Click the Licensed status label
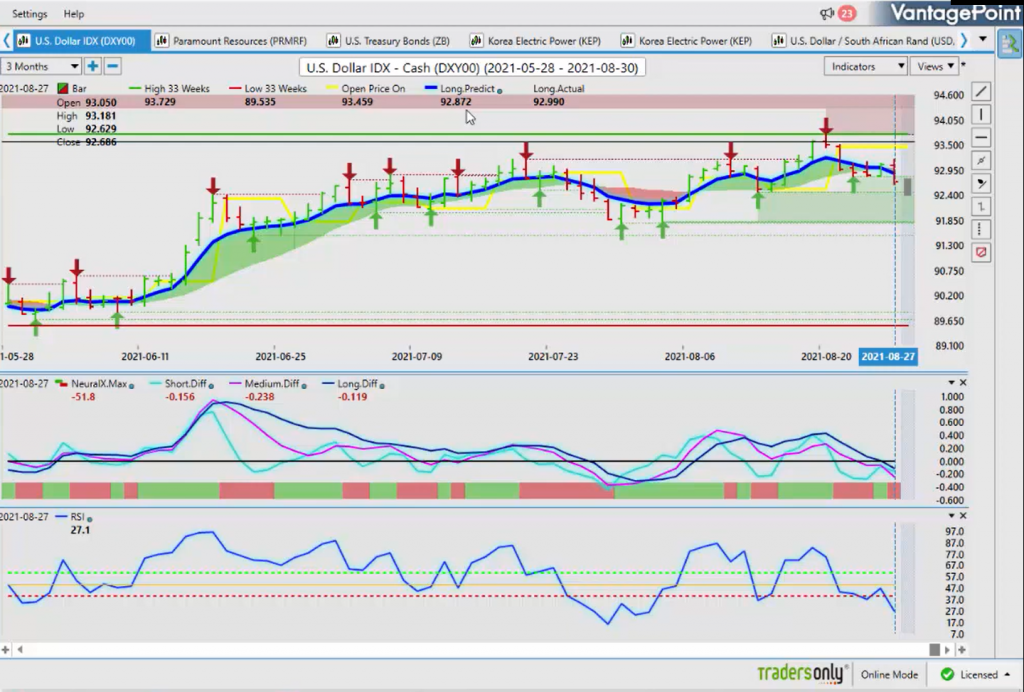Image resolution: width=1024 pixels, height=692 pixels. tap(978, 674)
